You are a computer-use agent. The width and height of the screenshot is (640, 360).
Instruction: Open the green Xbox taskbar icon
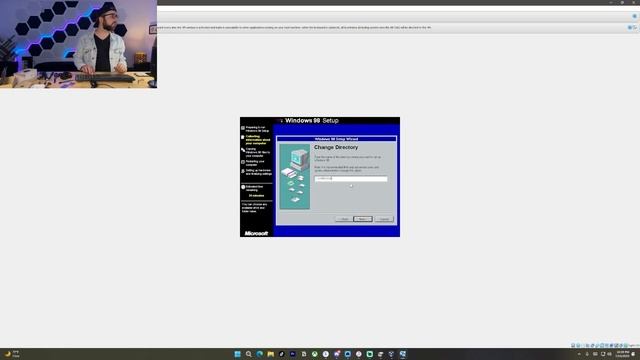tap(315, 354)
